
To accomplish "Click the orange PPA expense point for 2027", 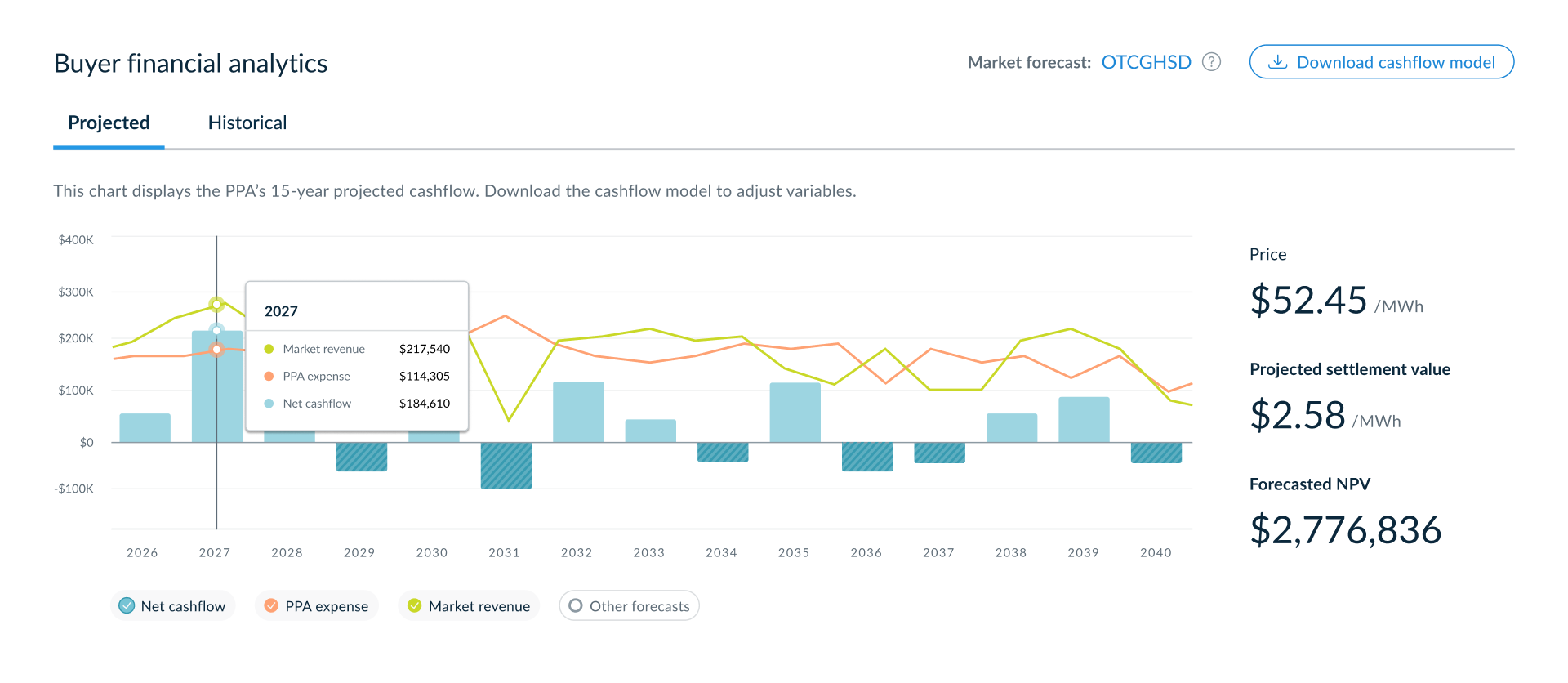I will pos(216,349).
